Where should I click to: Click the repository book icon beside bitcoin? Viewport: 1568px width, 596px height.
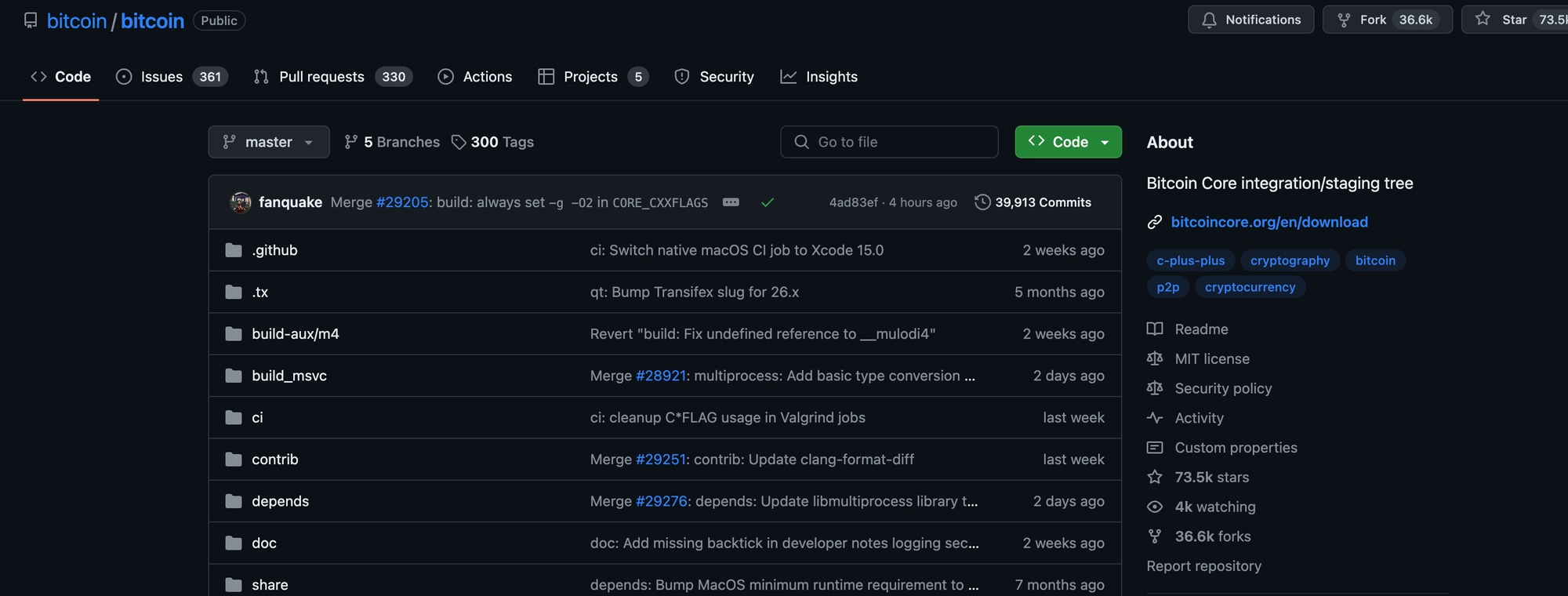31,20
